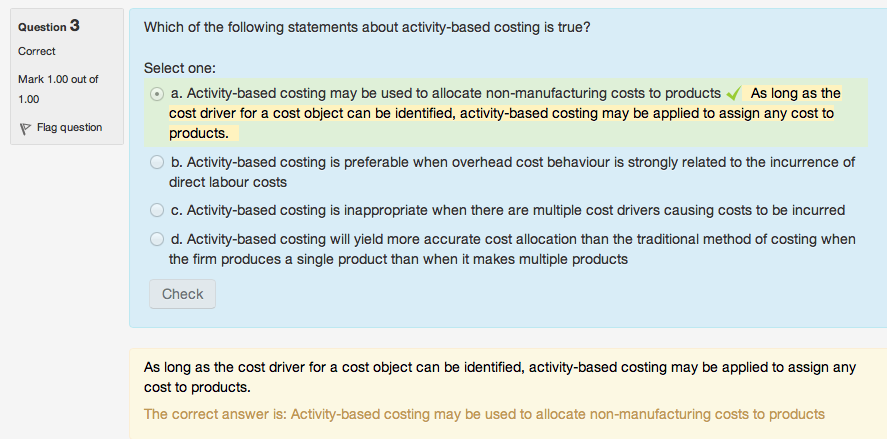The width and height of the screenshot is (887, 439).
Task: Click the orange 'The correct answer is' line
Action: pyautogui.click(x=484, y=413)
